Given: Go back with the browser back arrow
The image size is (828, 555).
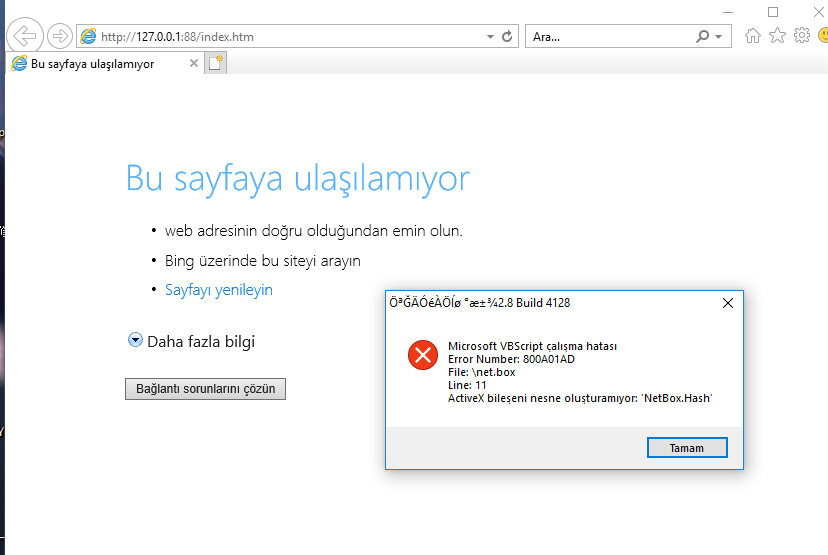Looking at the screenshot, I should pos(25,36).
